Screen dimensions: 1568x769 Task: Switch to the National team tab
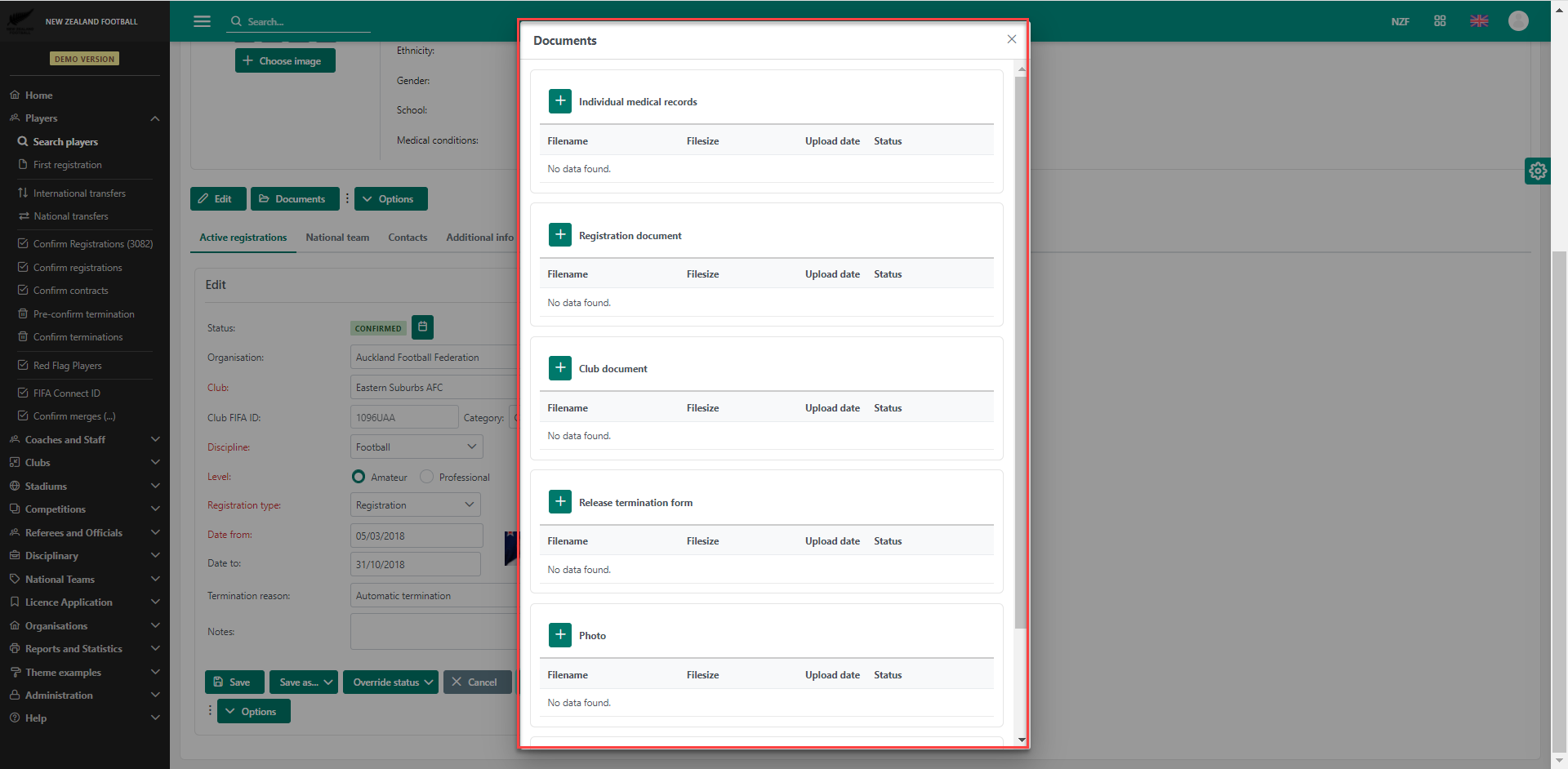coord(337,238)
